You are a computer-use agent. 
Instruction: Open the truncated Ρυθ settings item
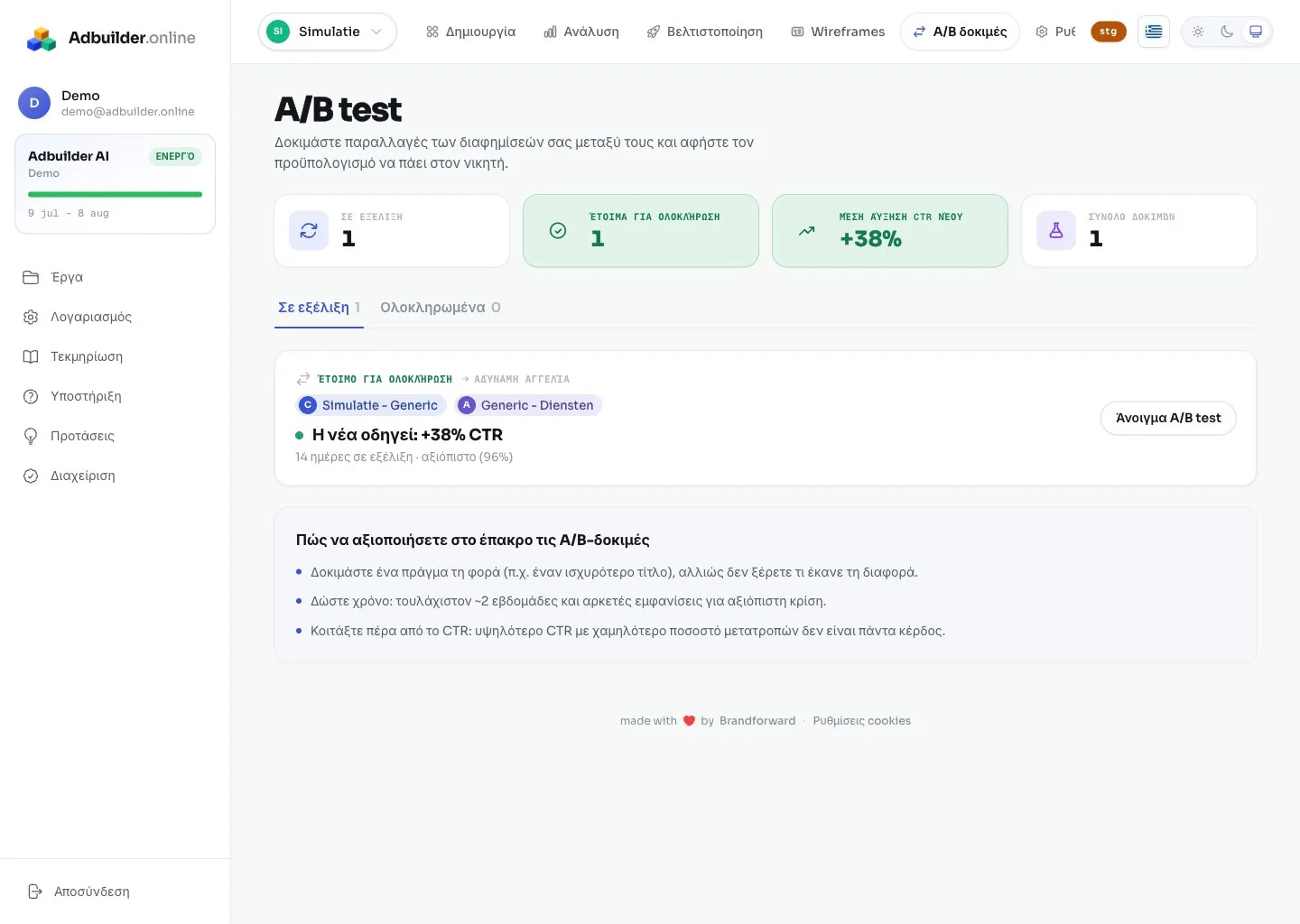point(1055,32)
